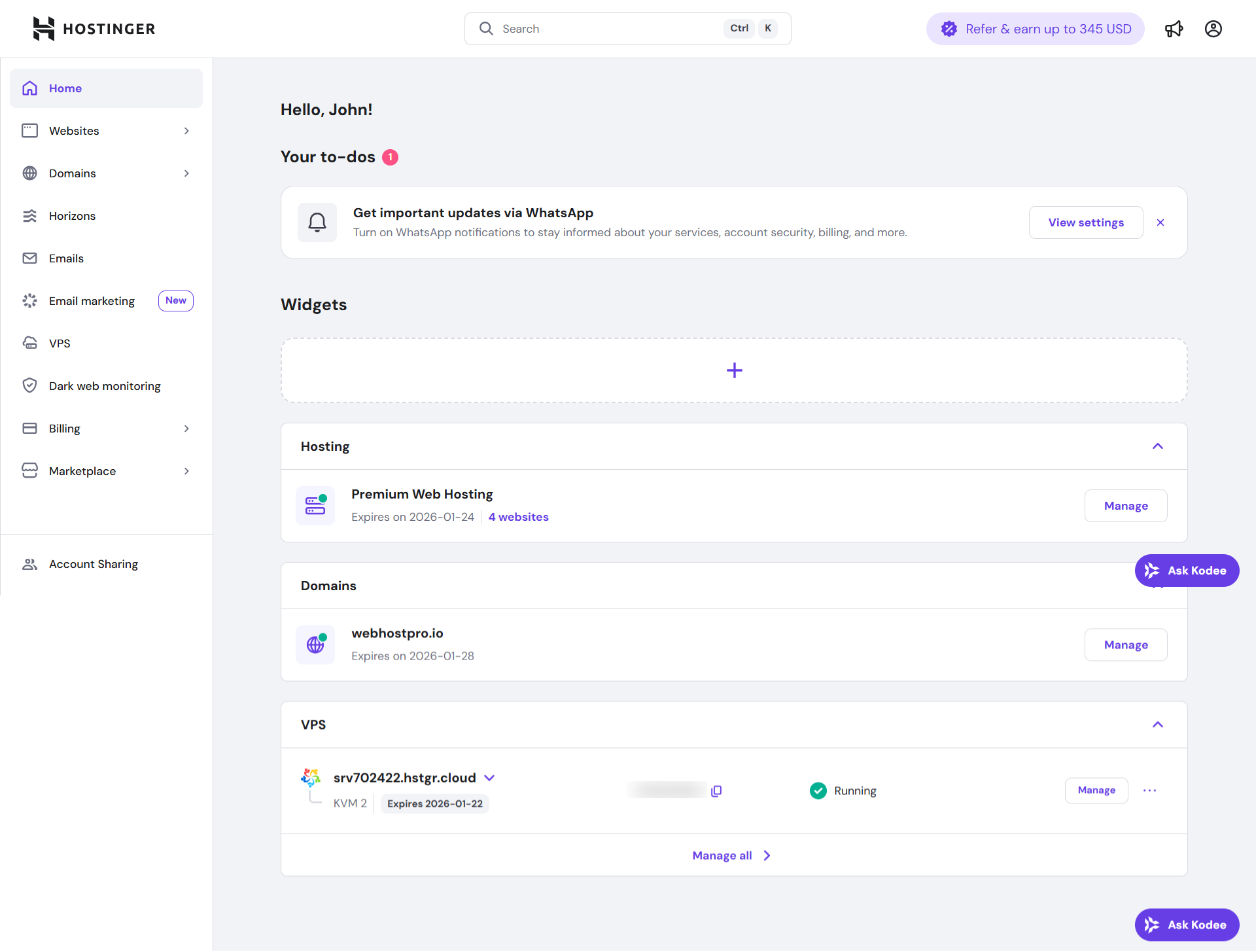Click the Websites sidebar icon
The width and height of the screenshot is (1256, 952).
(30, 131)
